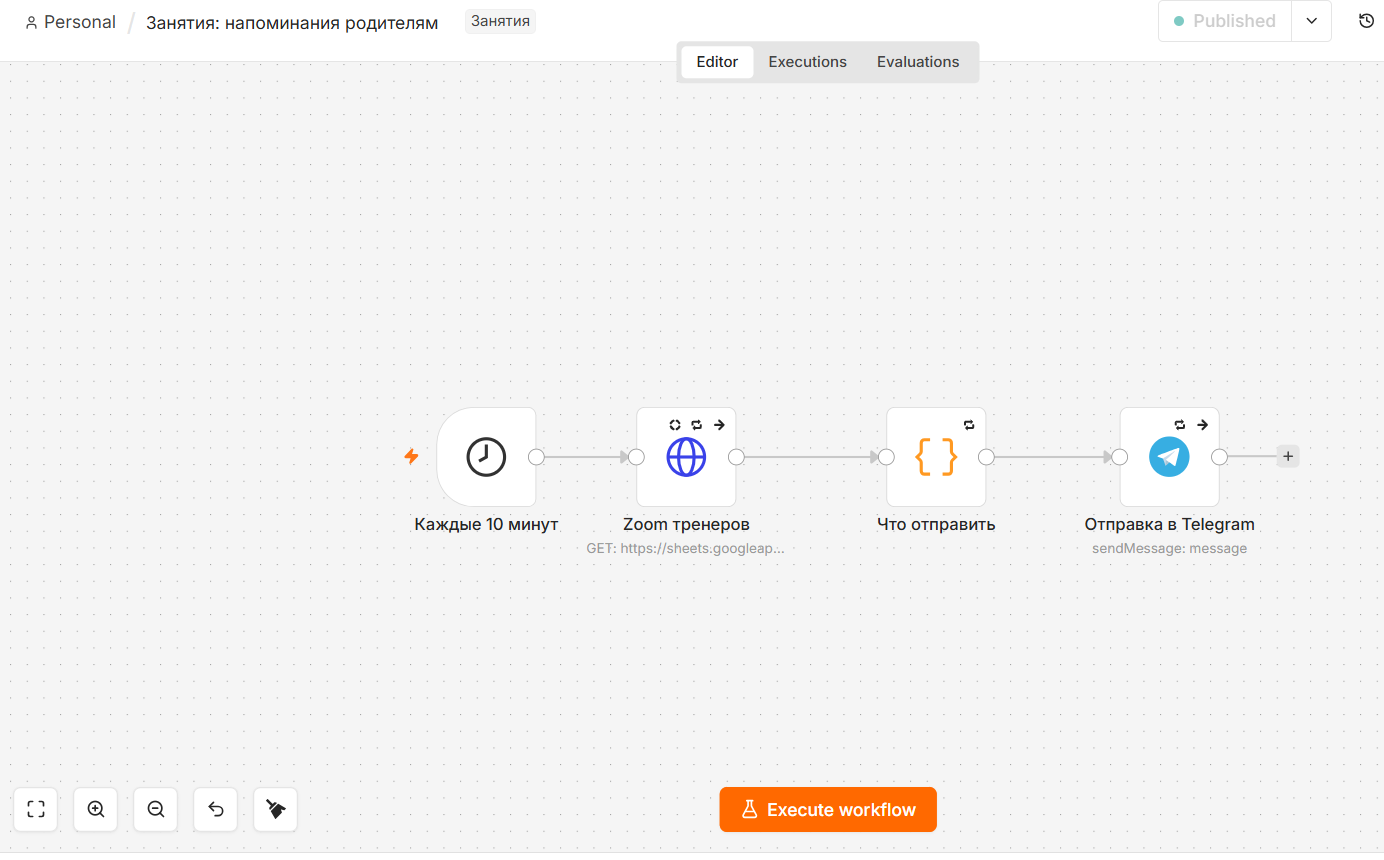This screenshot has width=1384, height=860.
Task: Tidy up workflow with broom icon
Action: pos(276,810)
